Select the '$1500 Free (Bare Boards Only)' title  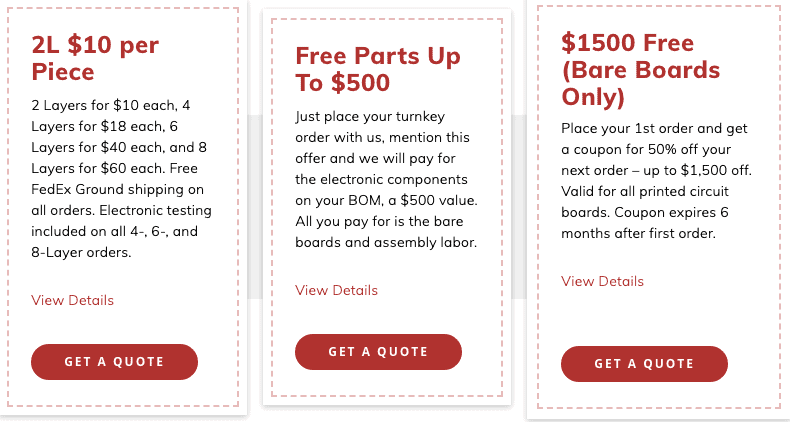coord(641,69)
